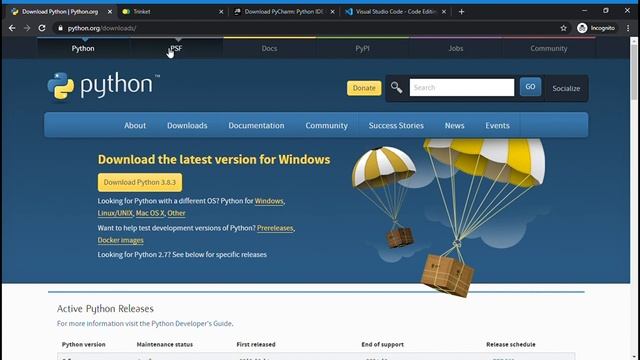Open Community in the main navigation
Image resolution: width=640 pixels, height=360 pixels.
[x=327, y=125]
